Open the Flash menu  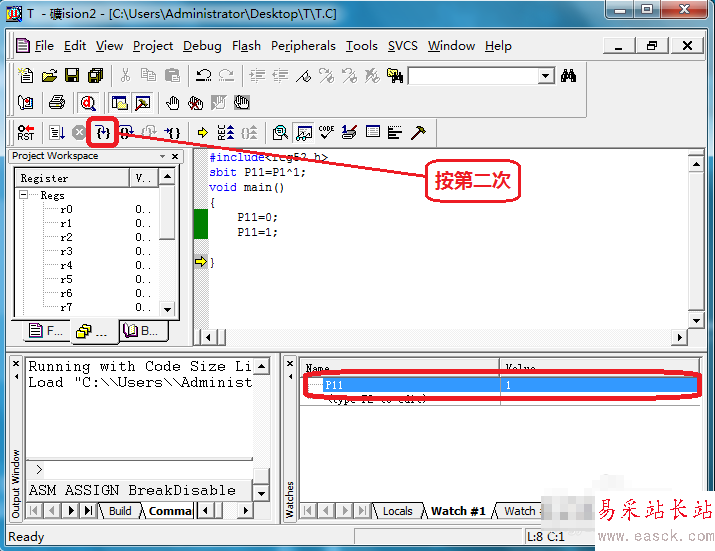pyautogui.click(x=246, y=46)
